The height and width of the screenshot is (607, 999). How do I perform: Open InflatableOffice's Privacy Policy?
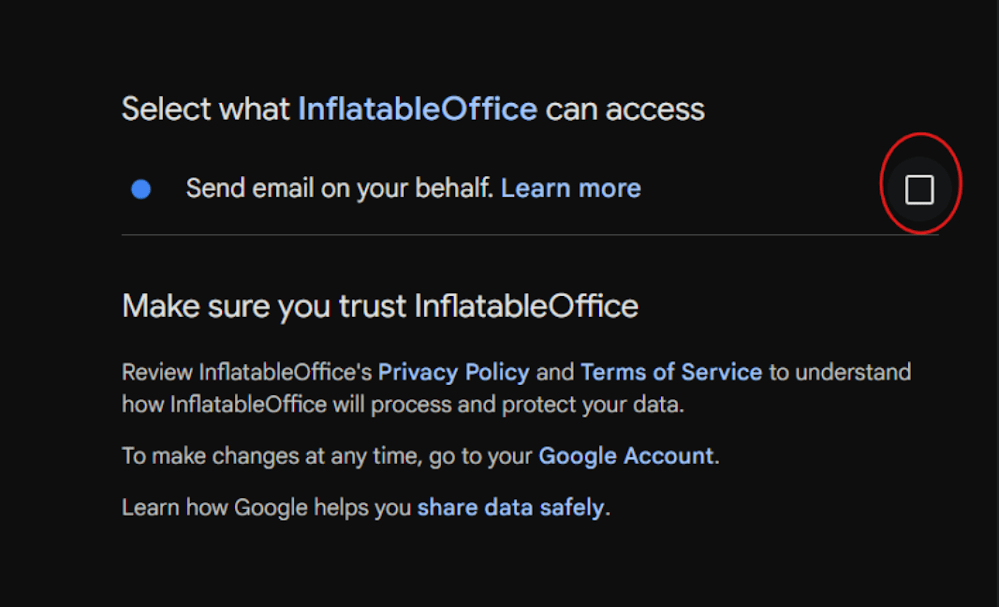point(453,372)
